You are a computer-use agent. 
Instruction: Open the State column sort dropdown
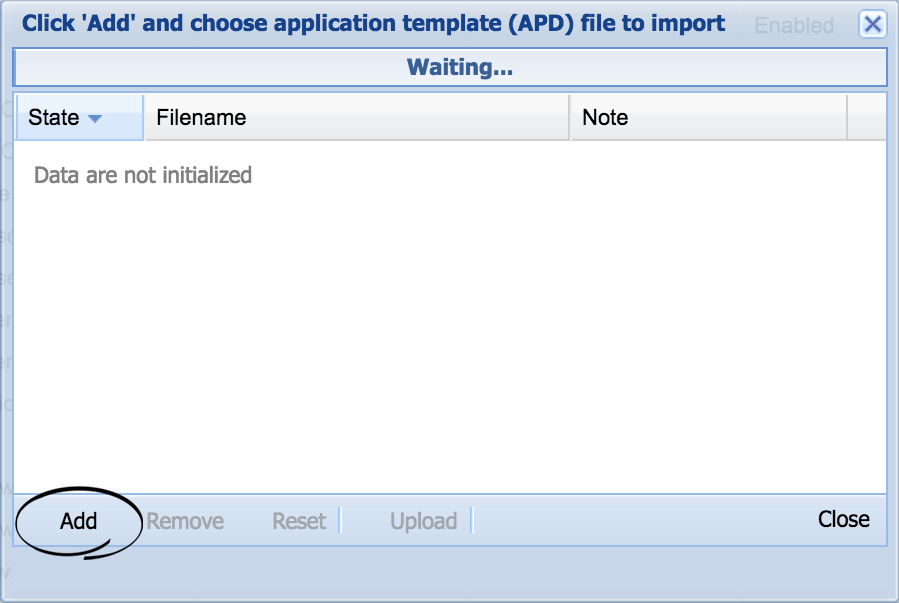(x=93, y=117)
